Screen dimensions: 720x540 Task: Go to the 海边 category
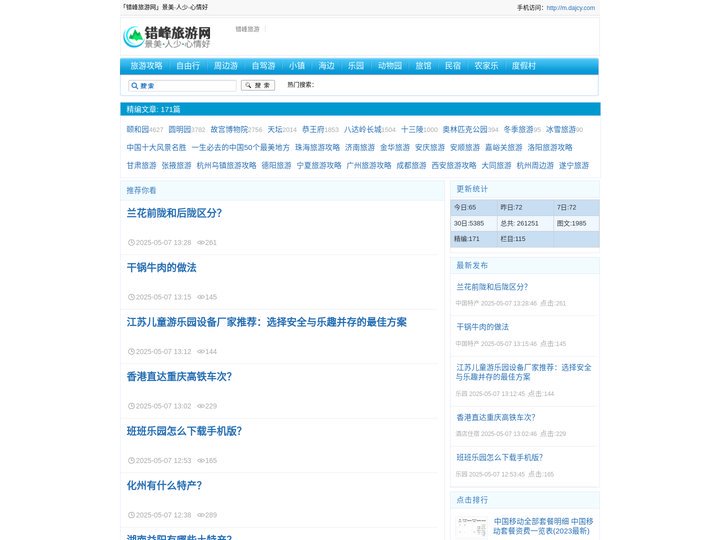point(326,66)
